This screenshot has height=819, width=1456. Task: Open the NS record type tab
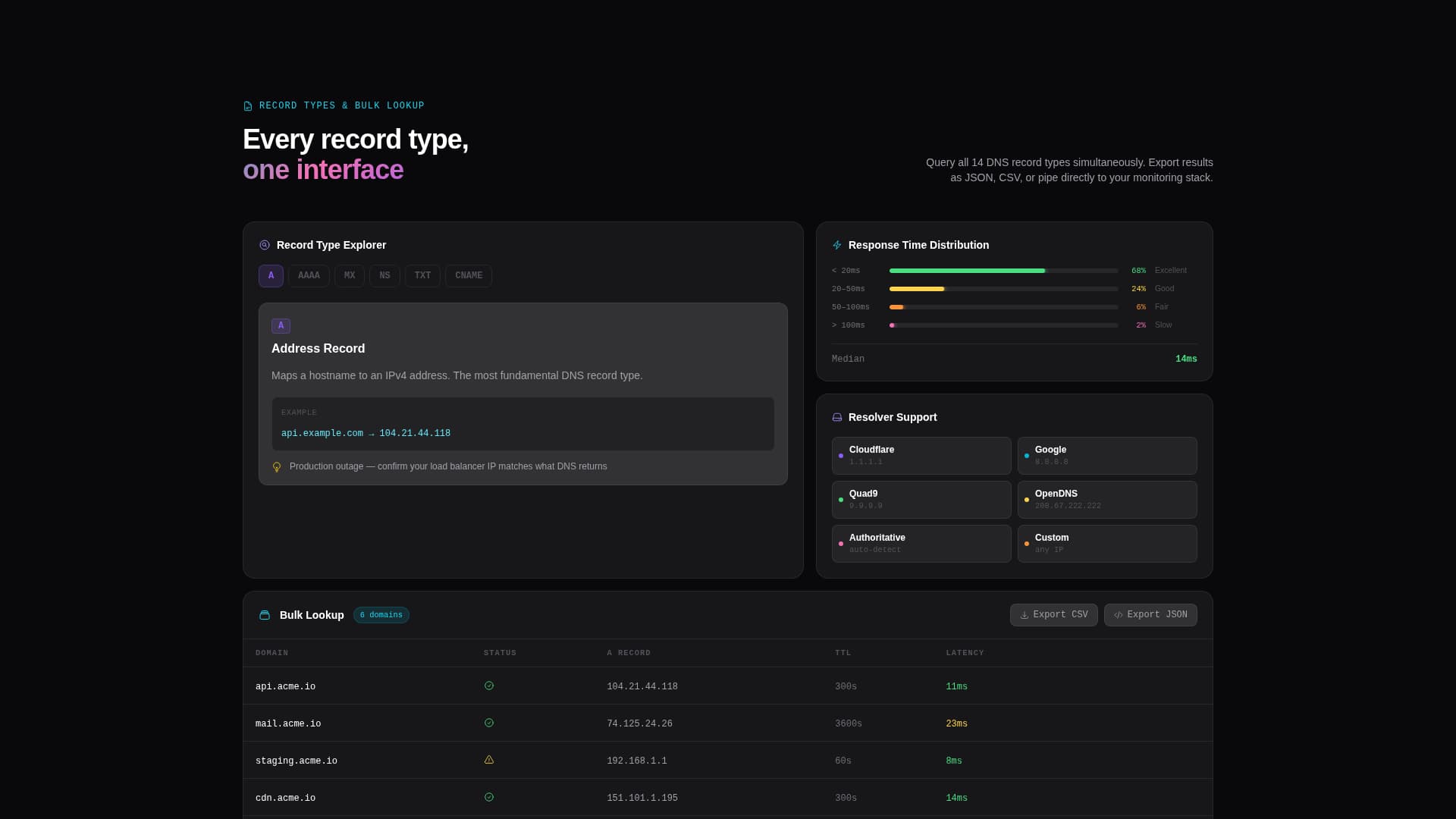[384, 276]
